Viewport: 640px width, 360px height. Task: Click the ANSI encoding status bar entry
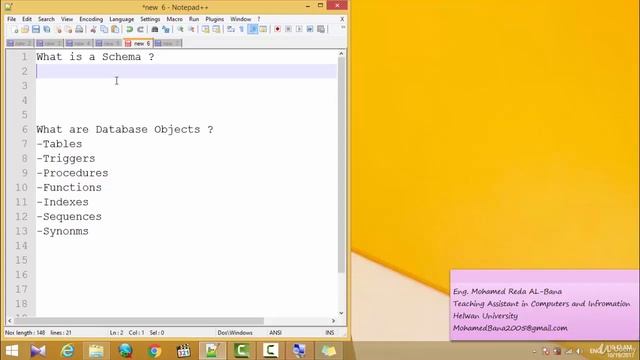pos(276,333)
